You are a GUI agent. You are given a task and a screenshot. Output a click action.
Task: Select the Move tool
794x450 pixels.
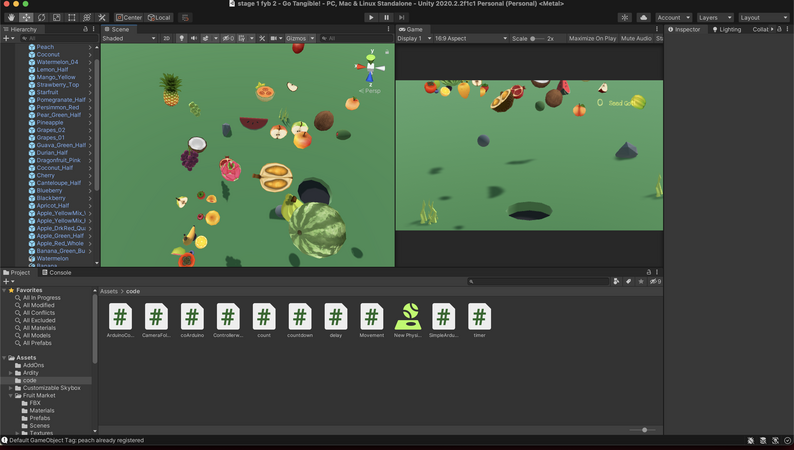25,17
